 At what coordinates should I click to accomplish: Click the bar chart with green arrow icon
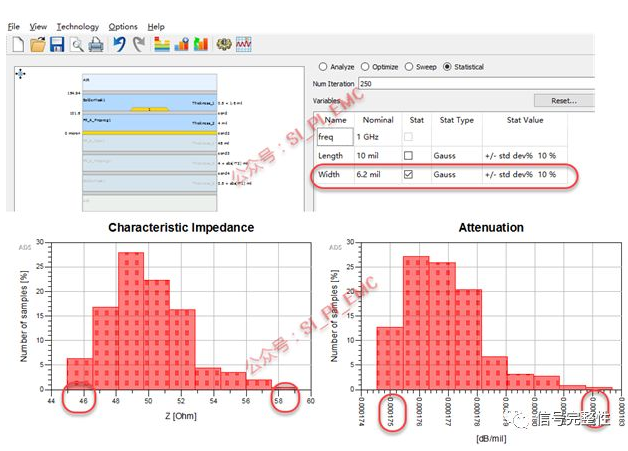tap(201, 44)
